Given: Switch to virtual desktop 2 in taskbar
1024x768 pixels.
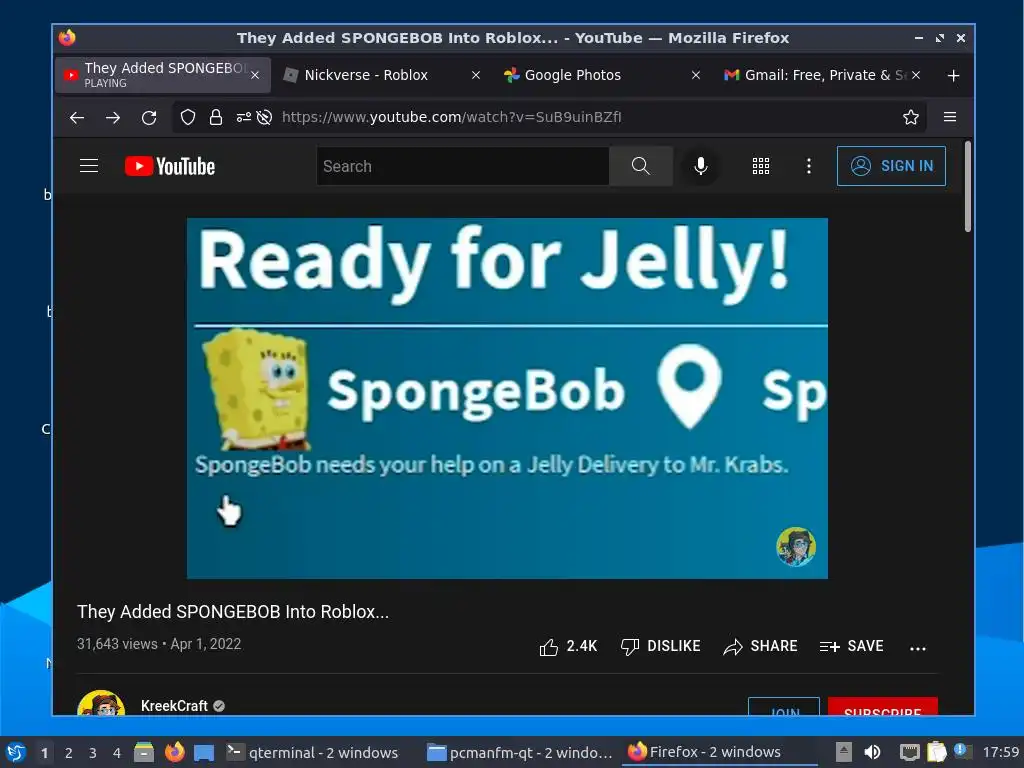Looking at the screenshot, I should [x=69, y=753].
